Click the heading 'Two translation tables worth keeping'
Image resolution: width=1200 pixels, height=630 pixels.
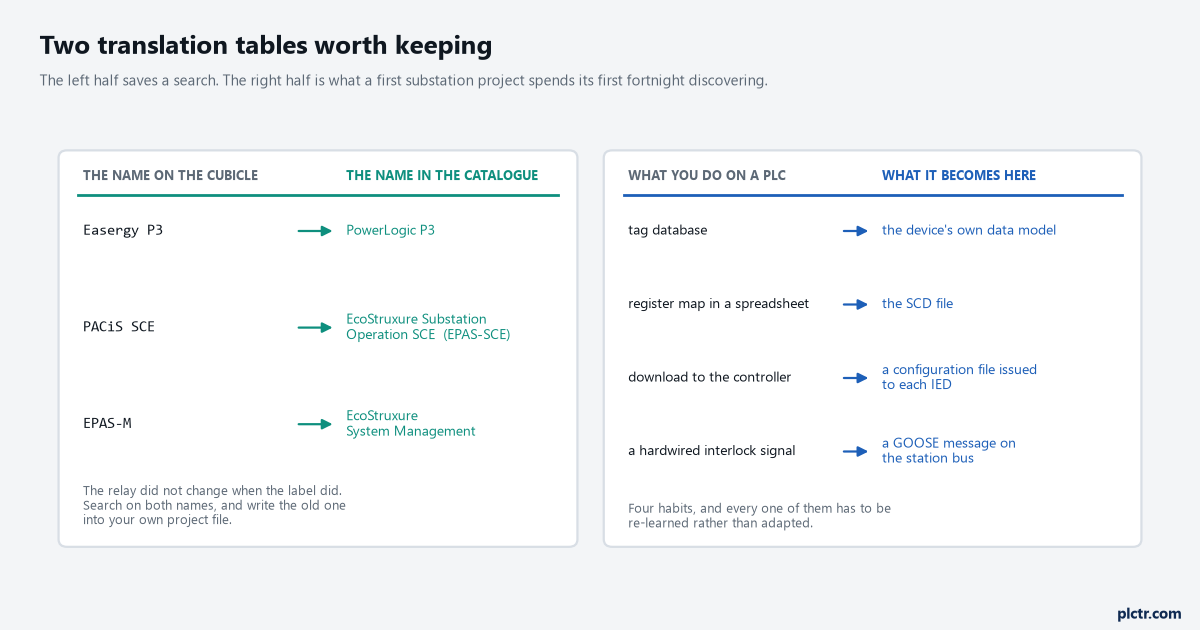(266, 46)
